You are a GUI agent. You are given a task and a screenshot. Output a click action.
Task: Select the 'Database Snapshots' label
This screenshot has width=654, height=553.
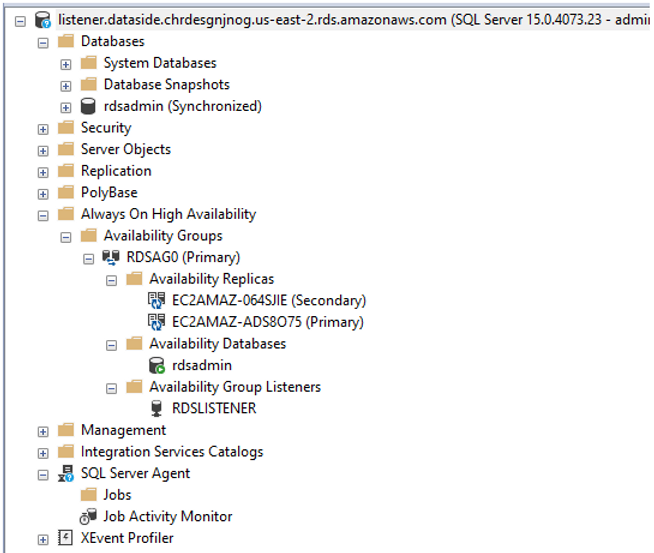click(x=167, y=84)
